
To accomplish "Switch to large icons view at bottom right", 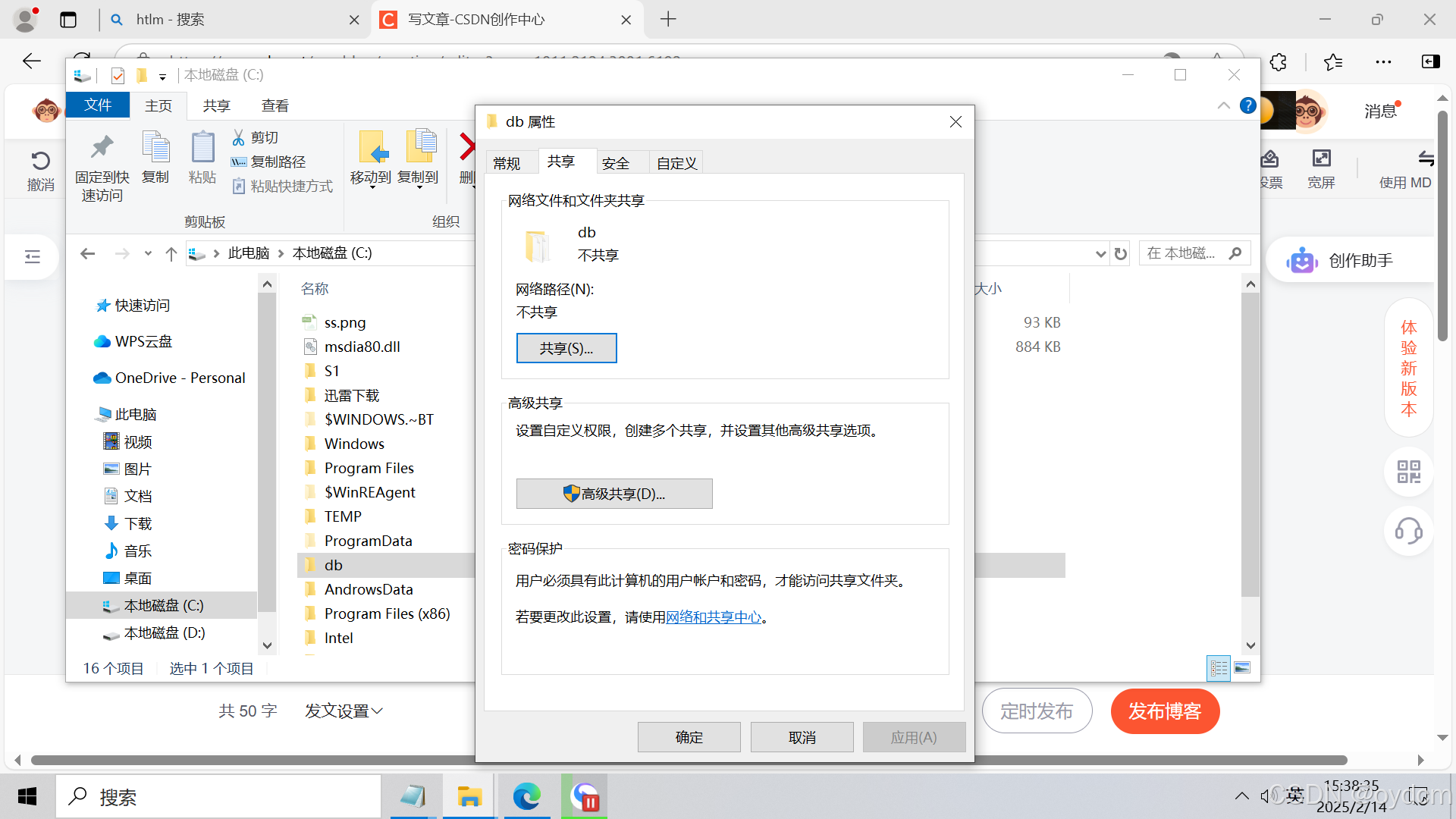I will coord(1242,668).
